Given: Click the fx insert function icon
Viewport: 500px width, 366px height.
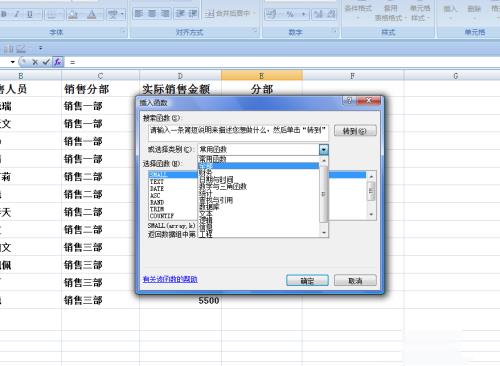Looking at the screenshot, I should 58,62.
